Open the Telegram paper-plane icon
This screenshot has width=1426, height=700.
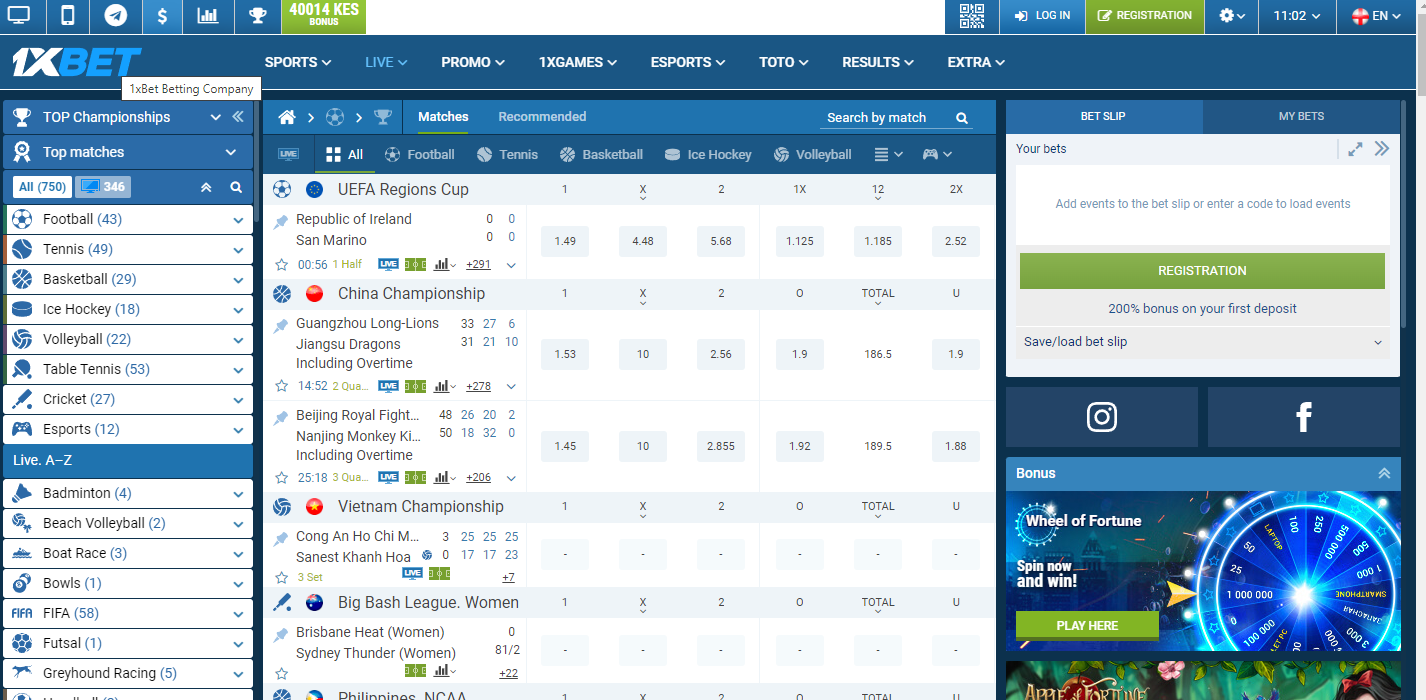coord(116,15)
